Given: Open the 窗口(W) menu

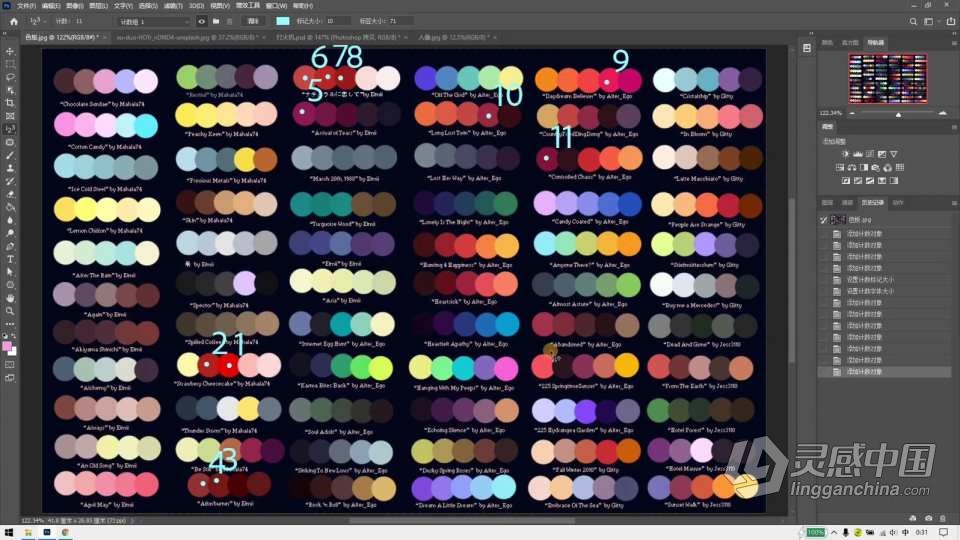Looking at the screenshot, I should (x=276, y=6).
